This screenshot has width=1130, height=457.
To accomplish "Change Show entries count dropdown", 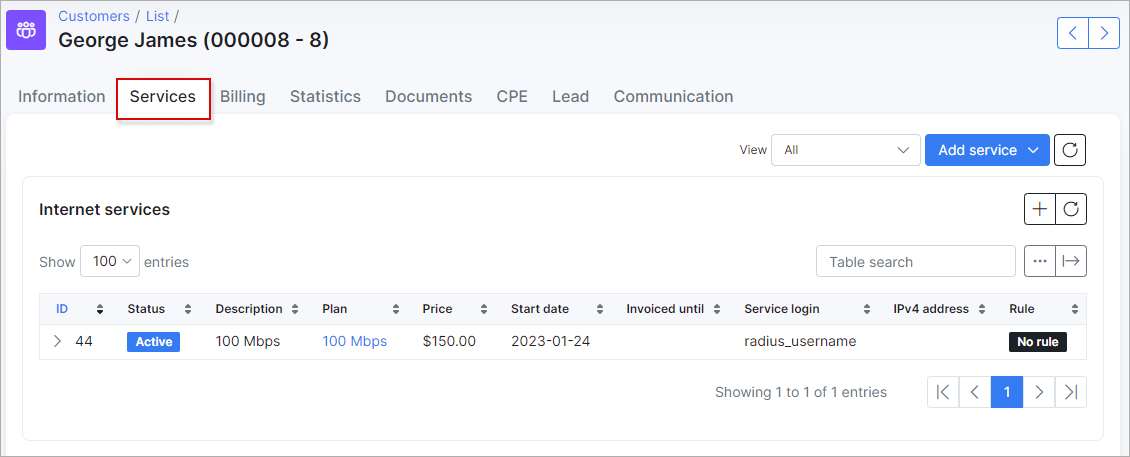I will tap(110, 261).
